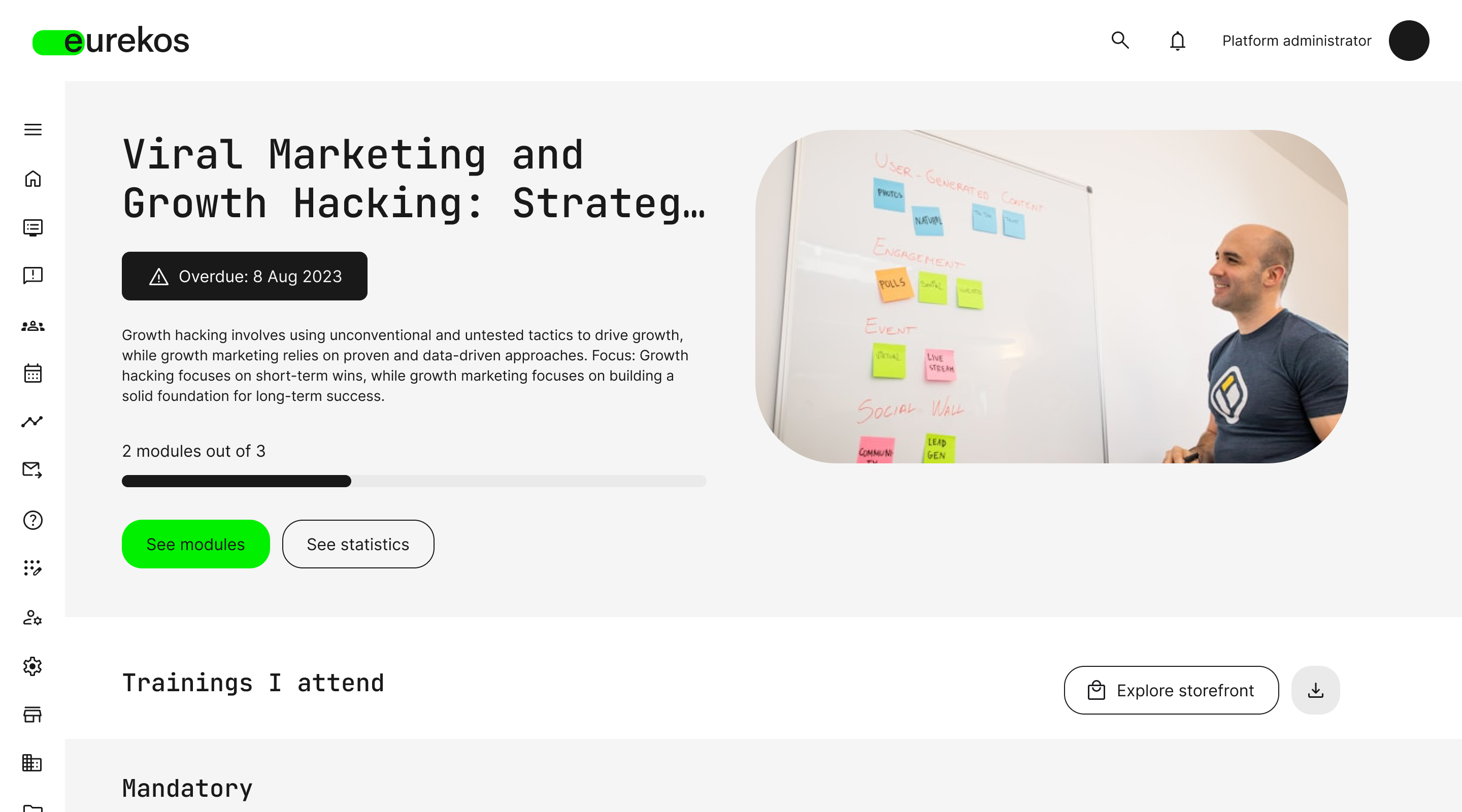
Task: Click the module progress bar
Action: click(414, 481)
